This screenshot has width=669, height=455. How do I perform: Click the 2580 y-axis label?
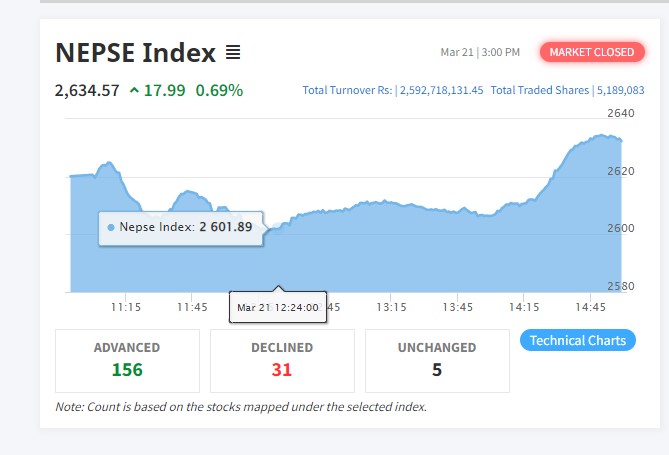621,286
